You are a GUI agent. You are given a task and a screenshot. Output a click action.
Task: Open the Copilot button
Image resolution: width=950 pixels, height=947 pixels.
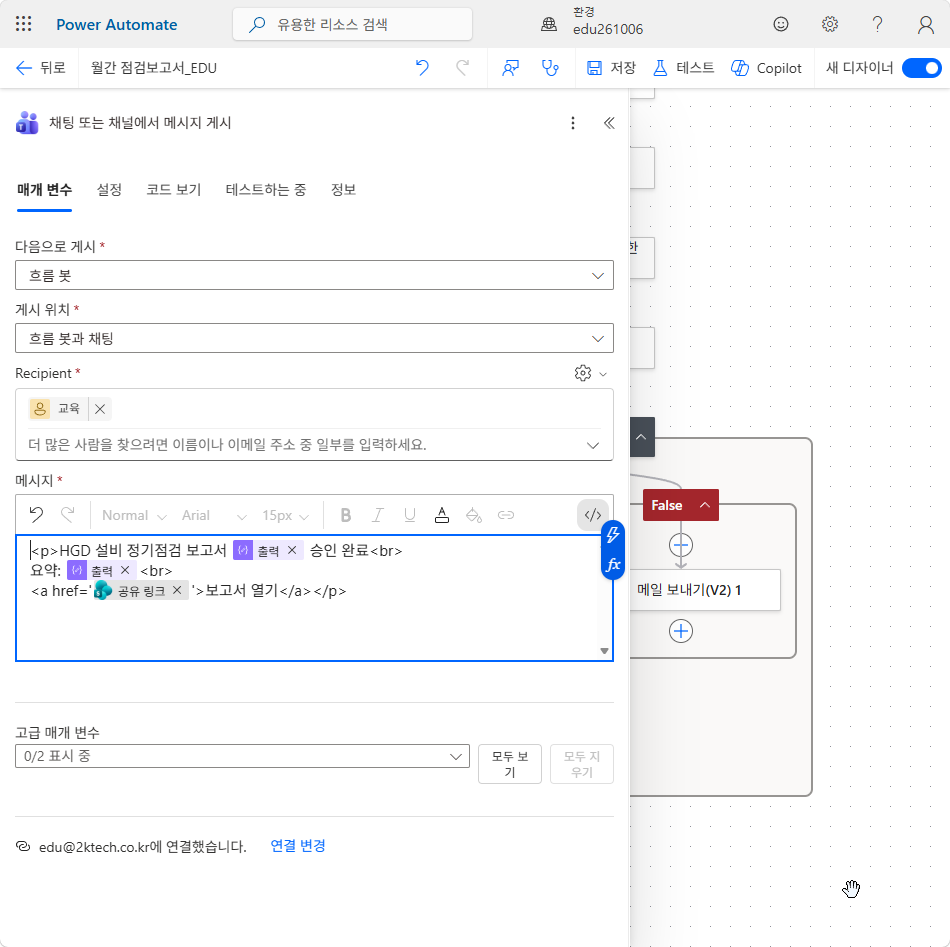766,68
